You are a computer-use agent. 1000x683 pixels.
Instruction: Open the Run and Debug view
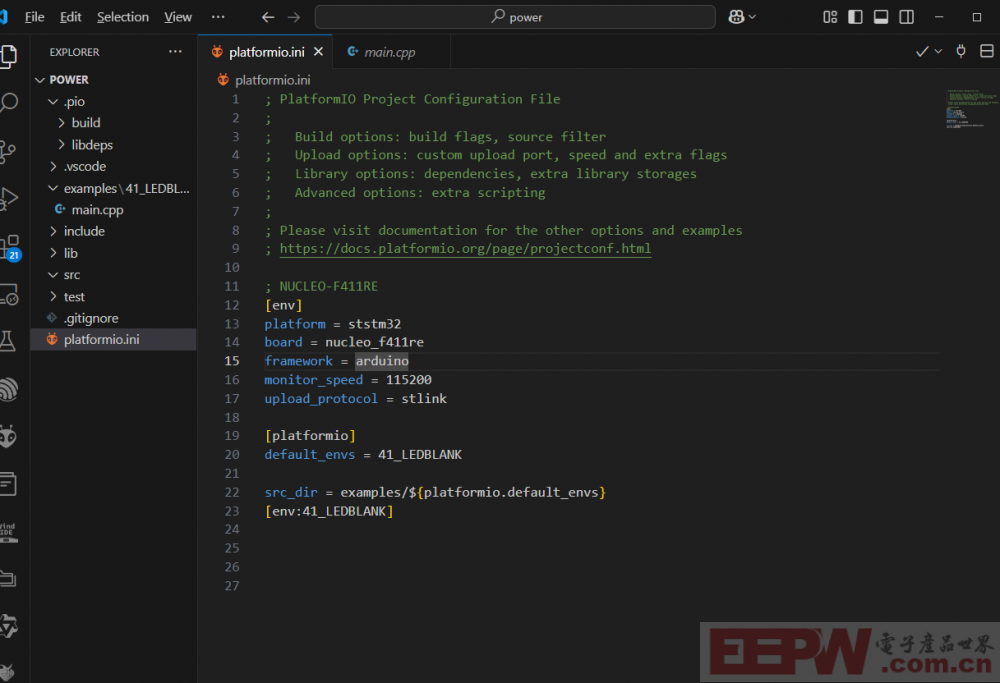tap(8, 199)
